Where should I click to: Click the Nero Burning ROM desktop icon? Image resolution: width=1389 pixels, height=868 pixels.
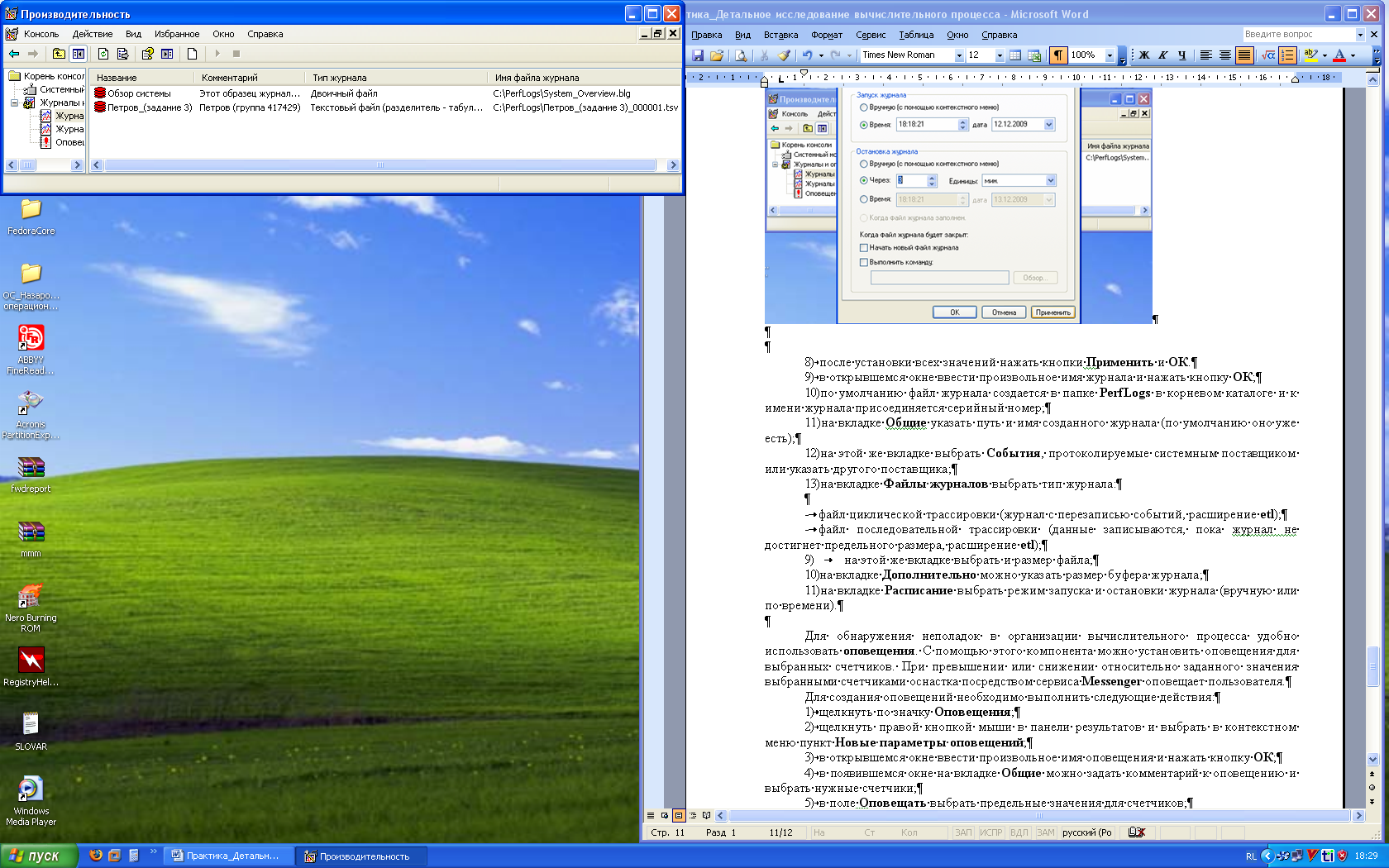click(x=31, y=608)
